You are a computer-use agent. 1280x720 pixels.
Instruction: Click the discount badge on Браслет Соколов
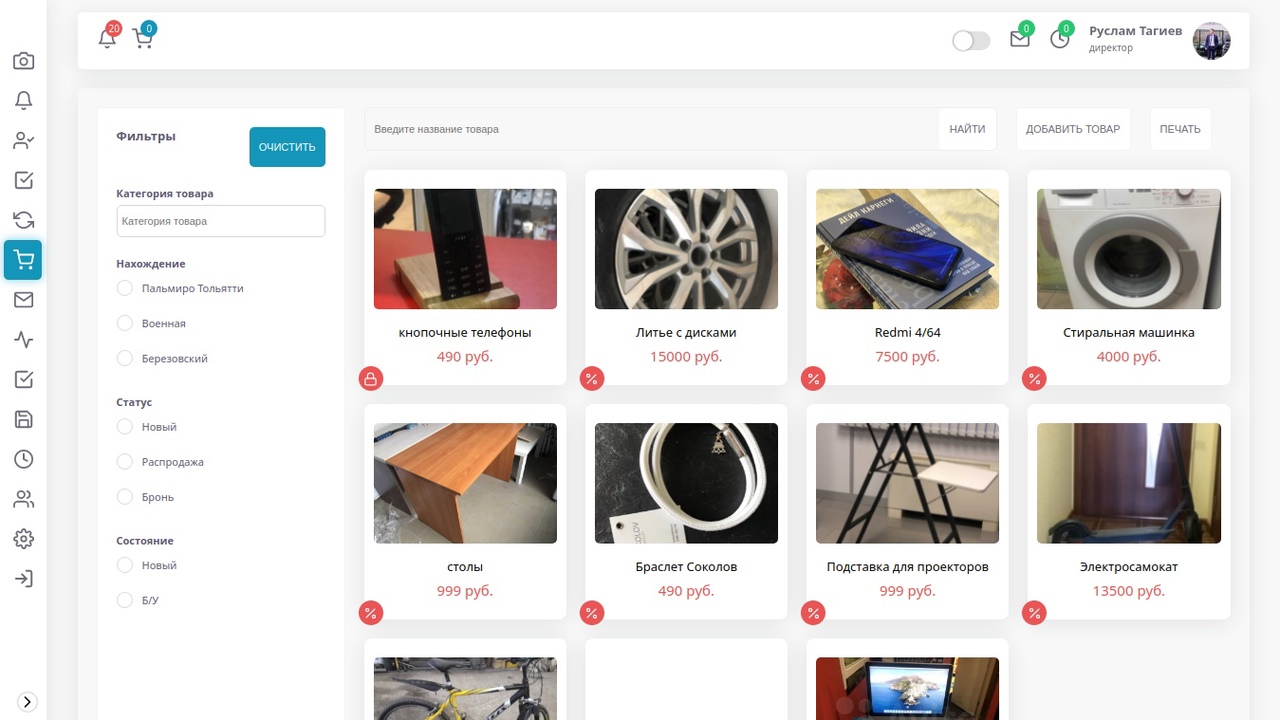(x=592, y=613)
